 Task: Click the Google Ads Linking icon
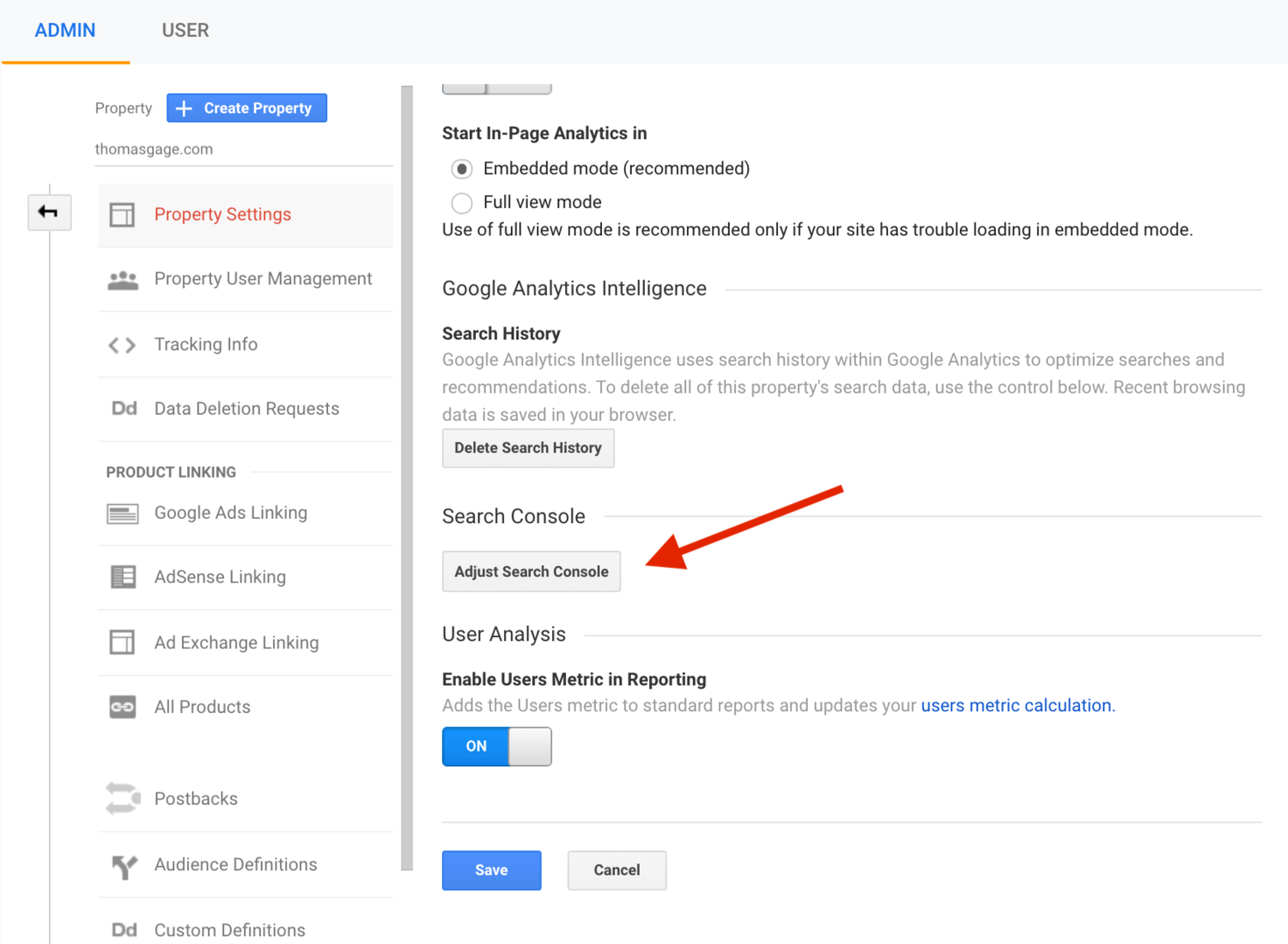tap(123, 514)
